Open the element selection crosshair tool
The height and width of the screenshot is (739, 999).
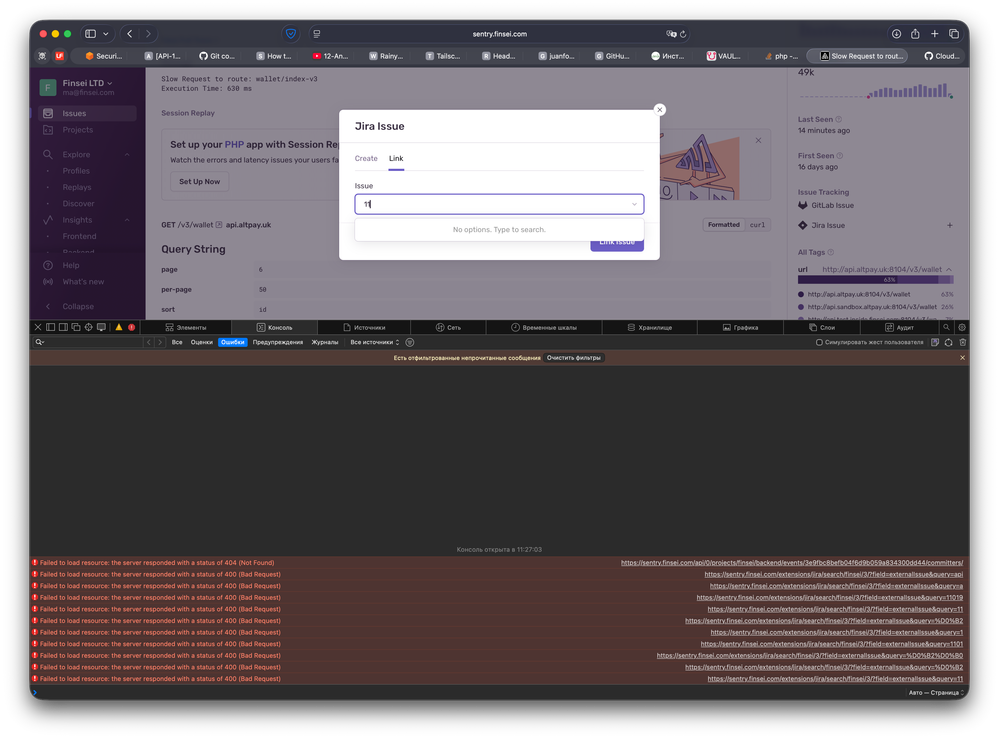[x=89, y=327]
